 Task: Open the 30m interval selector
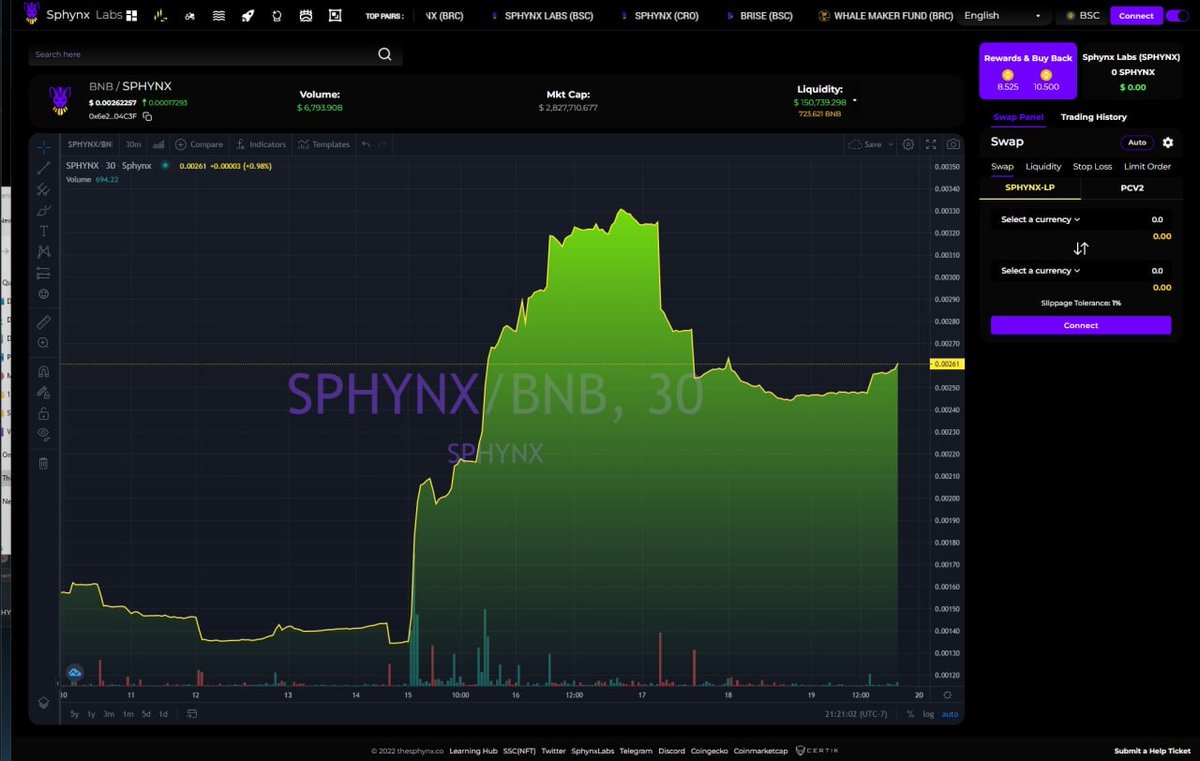click(133, 144)
